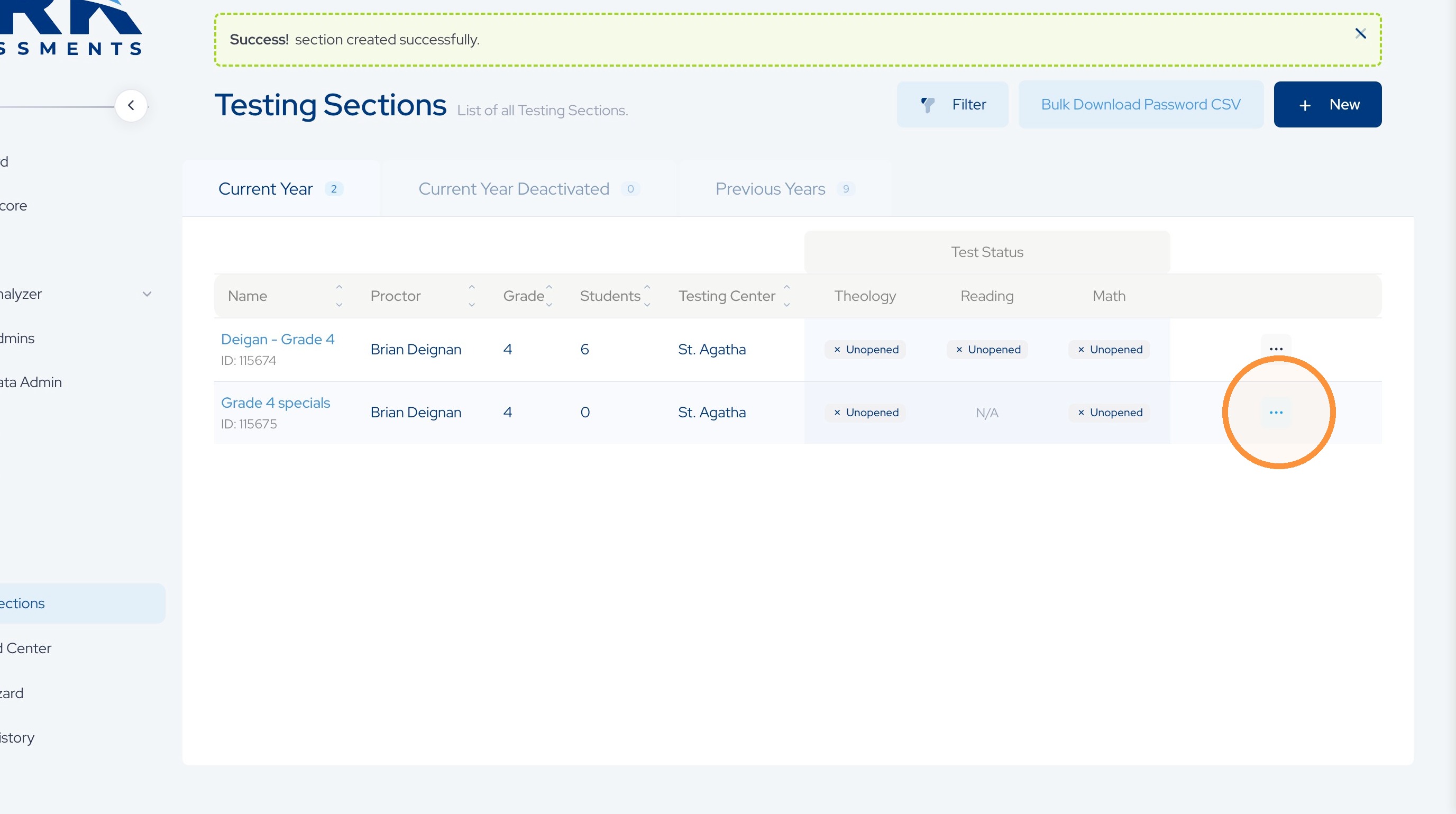
Task: Sort table by Name column arrows
Action: pos(339,296)
